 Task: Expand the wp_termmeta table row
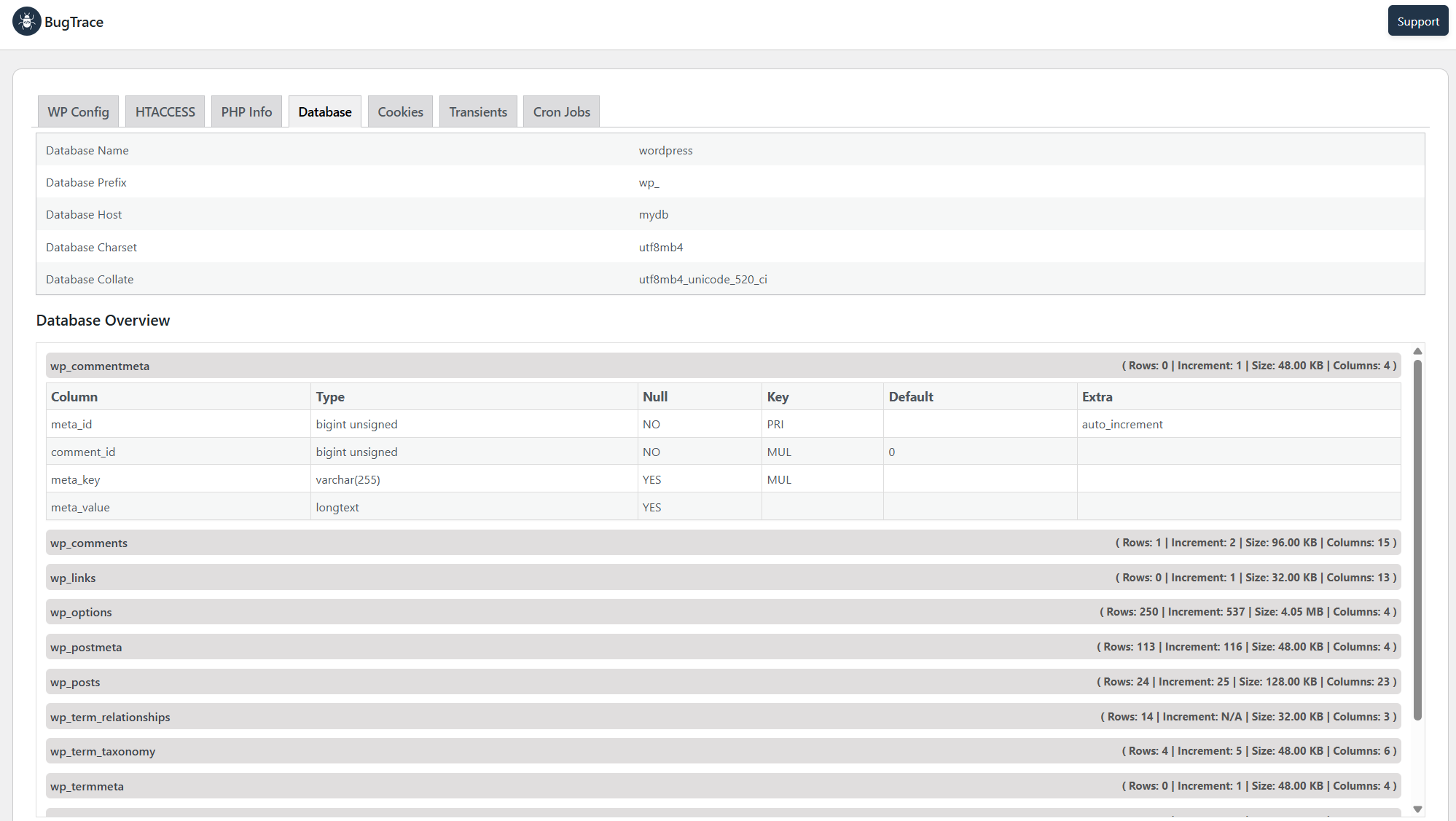[x=723, y=786]
